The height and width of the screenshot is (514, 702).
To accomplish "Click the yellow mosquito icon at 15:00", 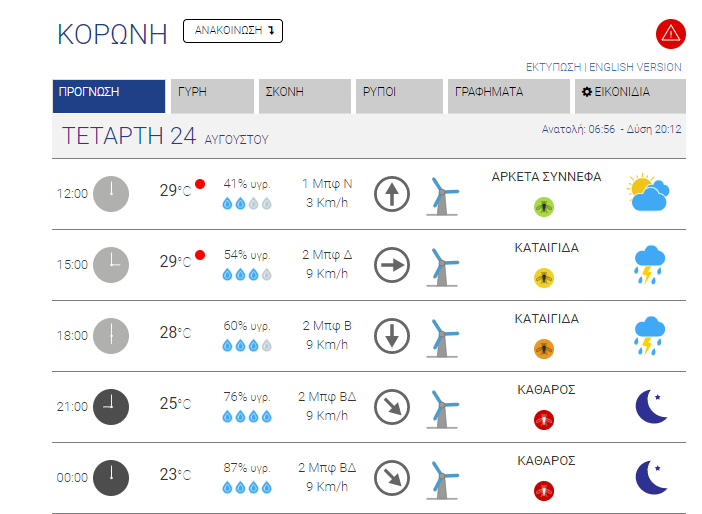I will [x=544, y=278].
